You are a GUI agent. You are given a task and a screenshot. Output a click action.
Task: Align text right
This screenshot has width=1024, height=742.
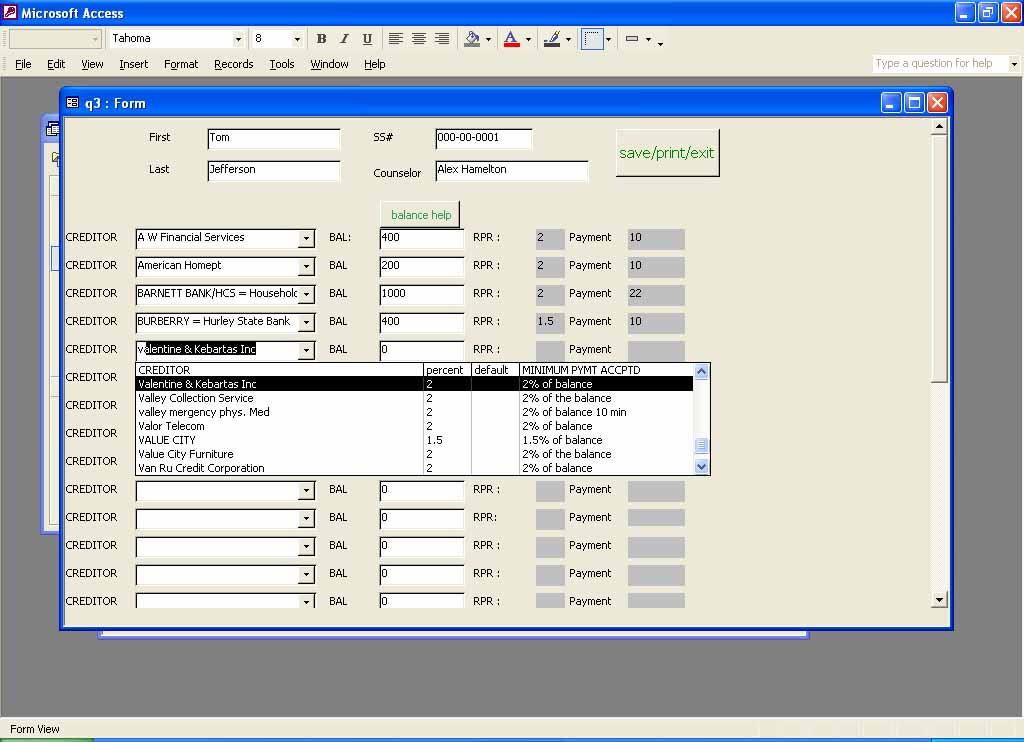click(442, 39)
